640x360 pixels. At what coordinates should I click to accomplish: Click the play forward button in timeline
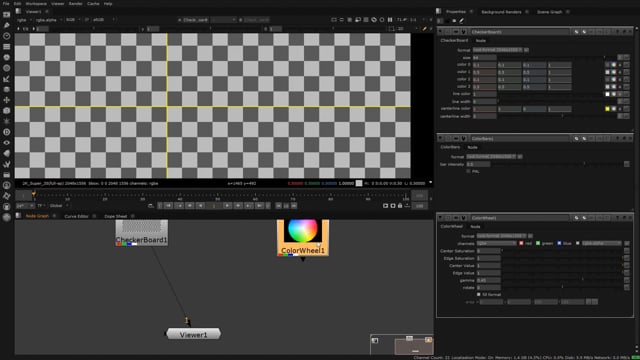click(x=228, y=206)
